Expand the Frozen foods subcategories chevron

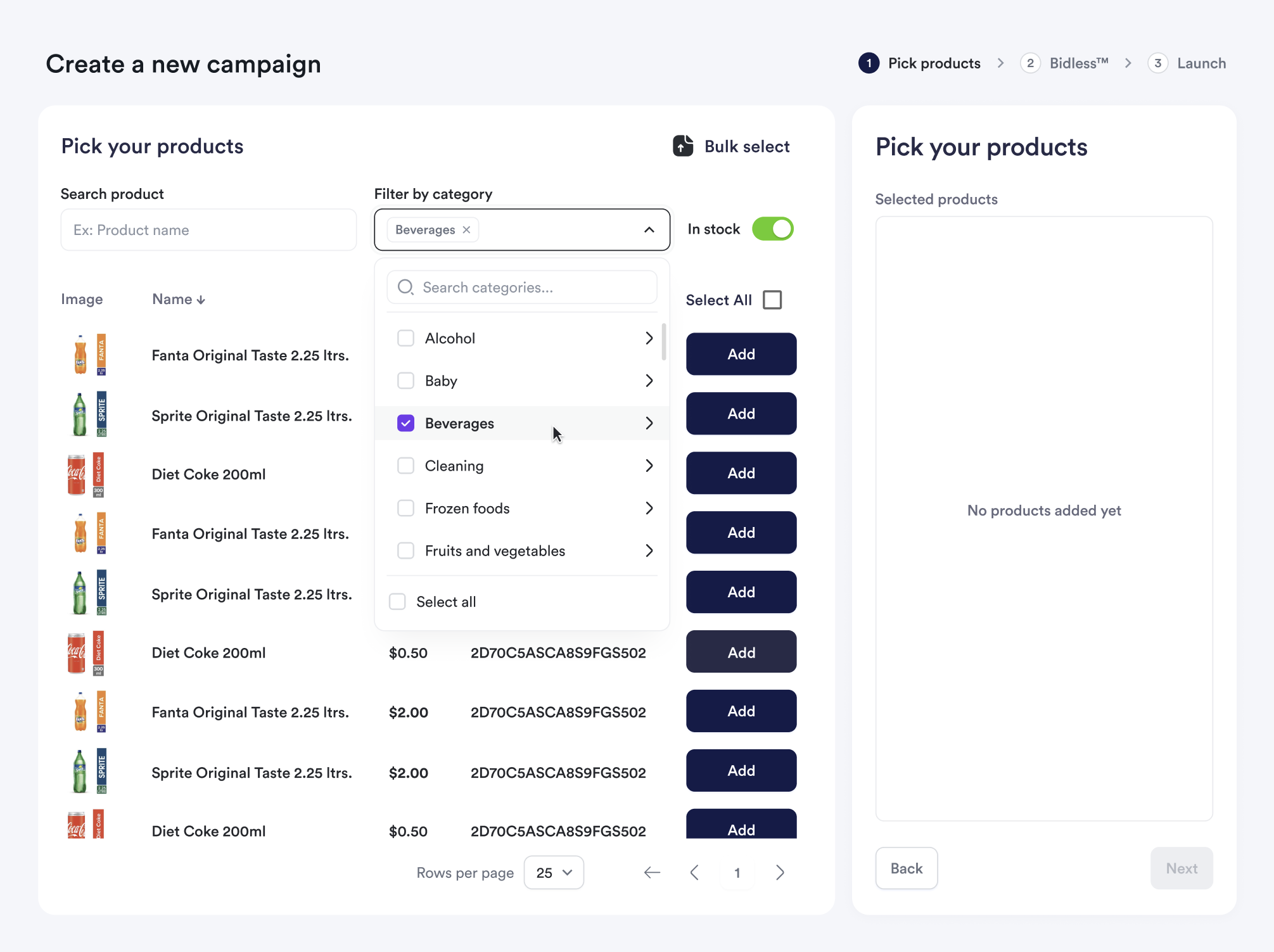(649, 508)
